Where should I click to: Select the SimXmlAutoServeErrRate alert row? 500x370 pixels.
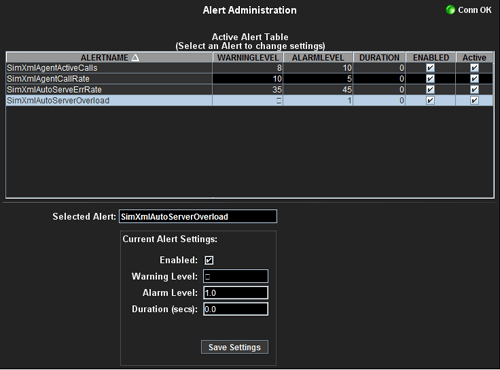click(x=249, y=90)
